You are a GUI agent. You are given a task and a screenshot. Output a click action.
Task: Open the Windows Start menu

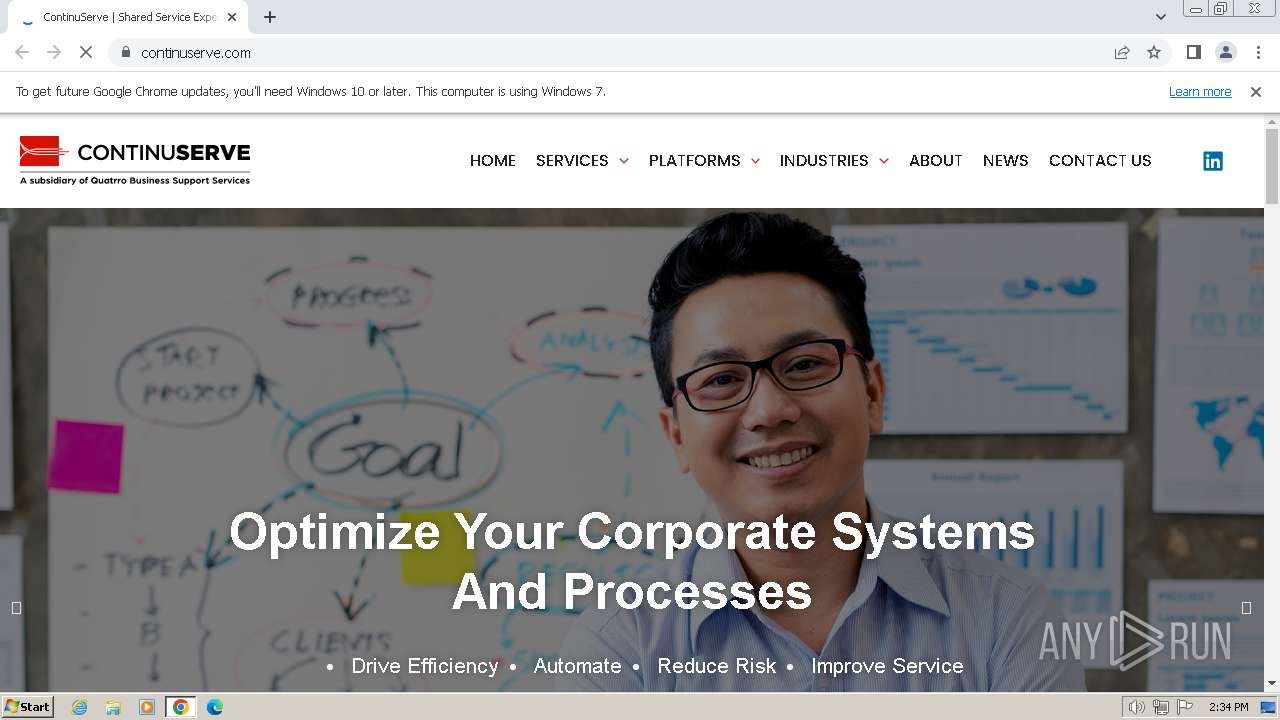click(27, 707)
